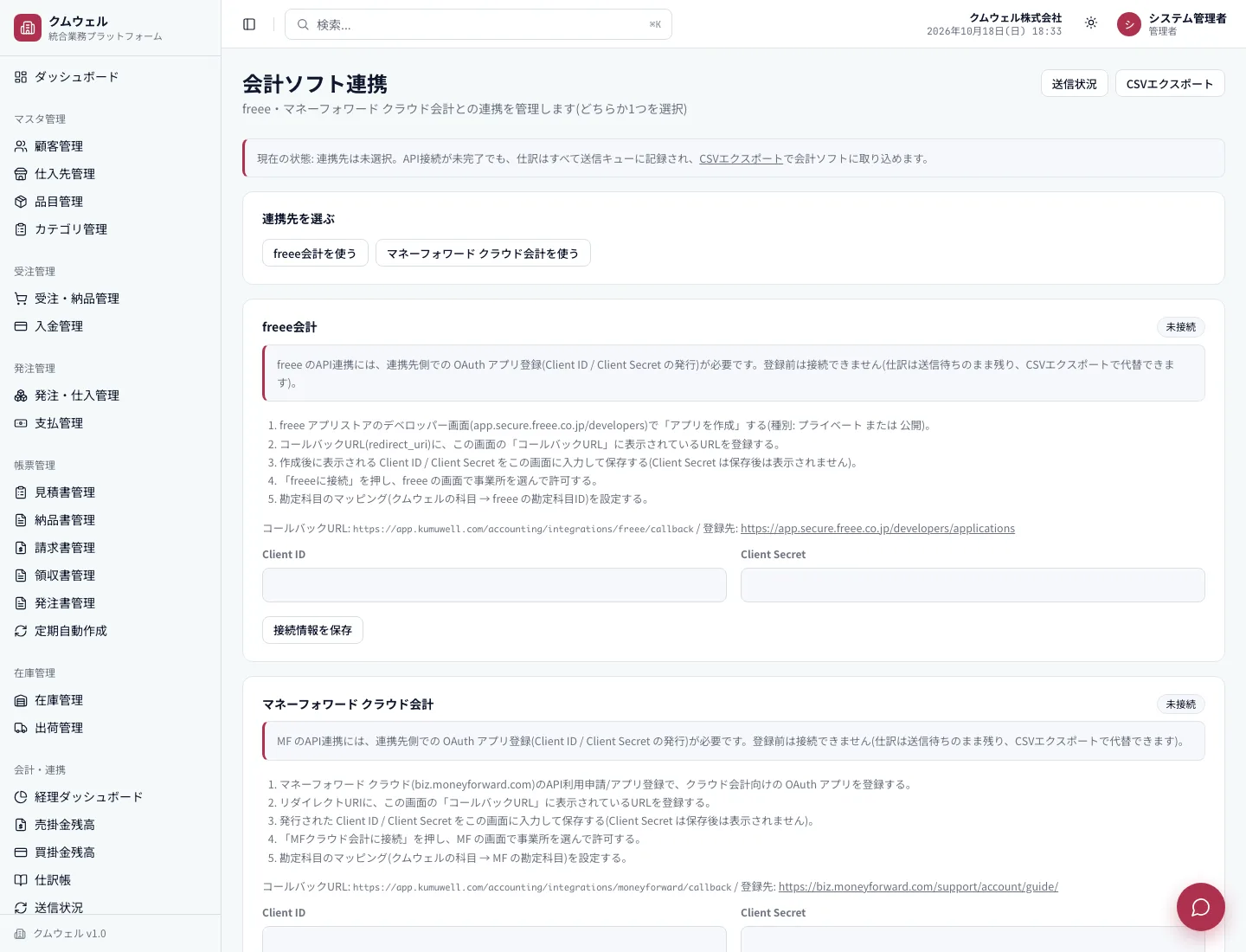The height and width of the screenshot is (952, 1246).
Task: Click the マネーフォワード Client Secret field
Action: pos(973,940)
